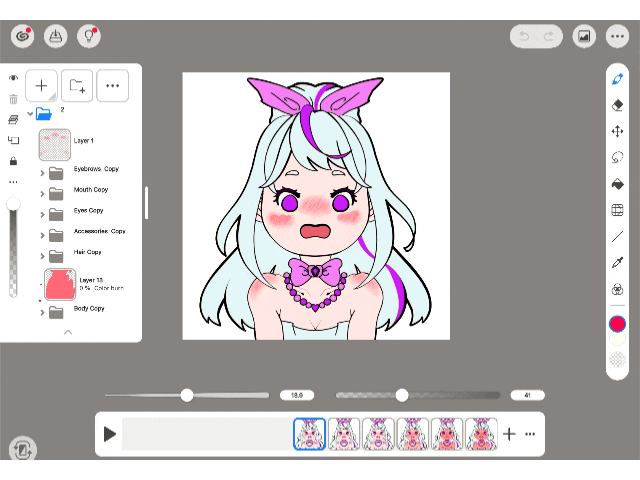
Task: Select the third animation frame thumbnail
Action: pos(378,434)
